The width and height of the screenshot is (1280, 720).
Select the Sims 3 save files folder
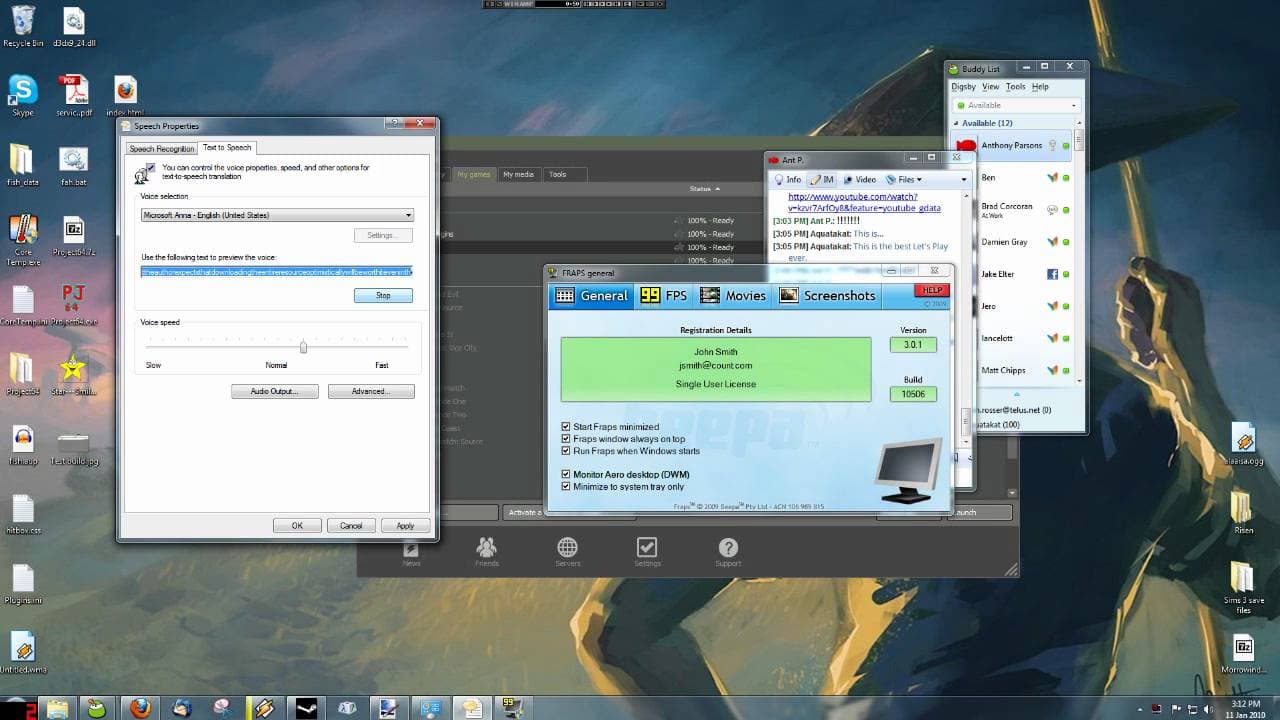click(x=1243, y=588)
